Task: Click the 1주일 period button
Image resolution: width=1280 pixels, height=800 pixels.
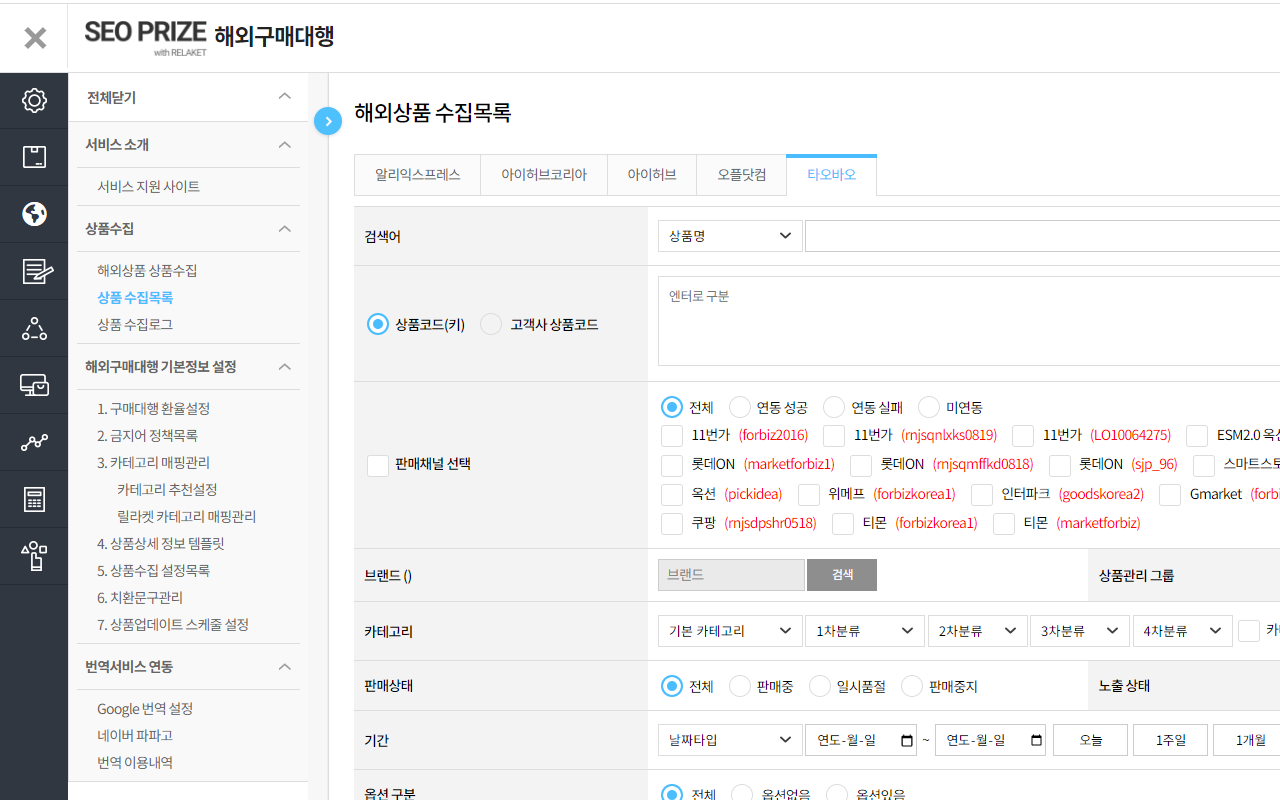Action: [x=1170, y=740]
